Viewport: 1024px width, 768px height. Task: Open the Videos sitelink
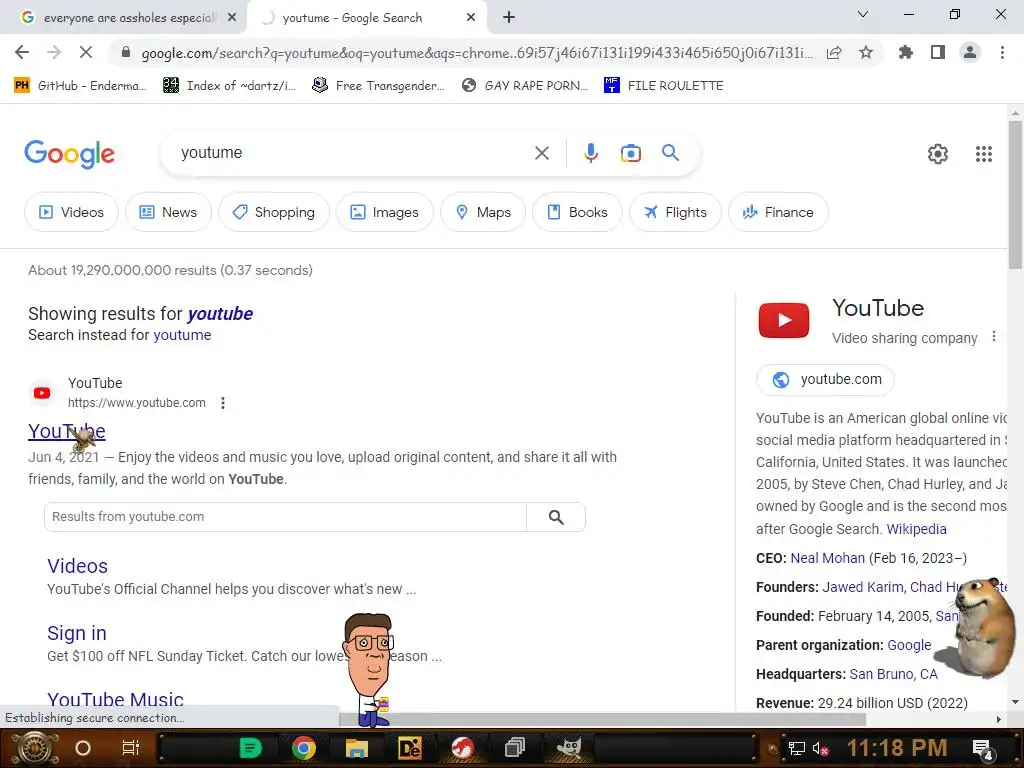pos(77,566)
